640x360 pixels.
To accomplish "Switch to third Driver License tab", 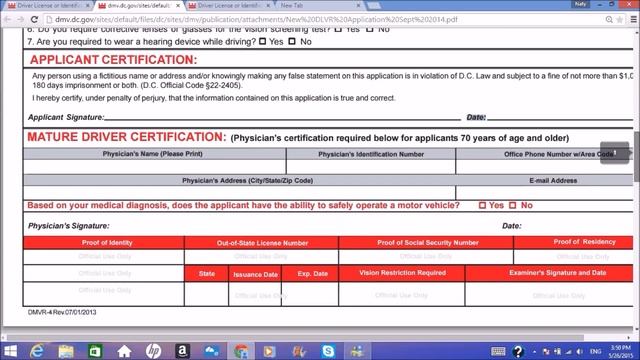I will point(229,6).
